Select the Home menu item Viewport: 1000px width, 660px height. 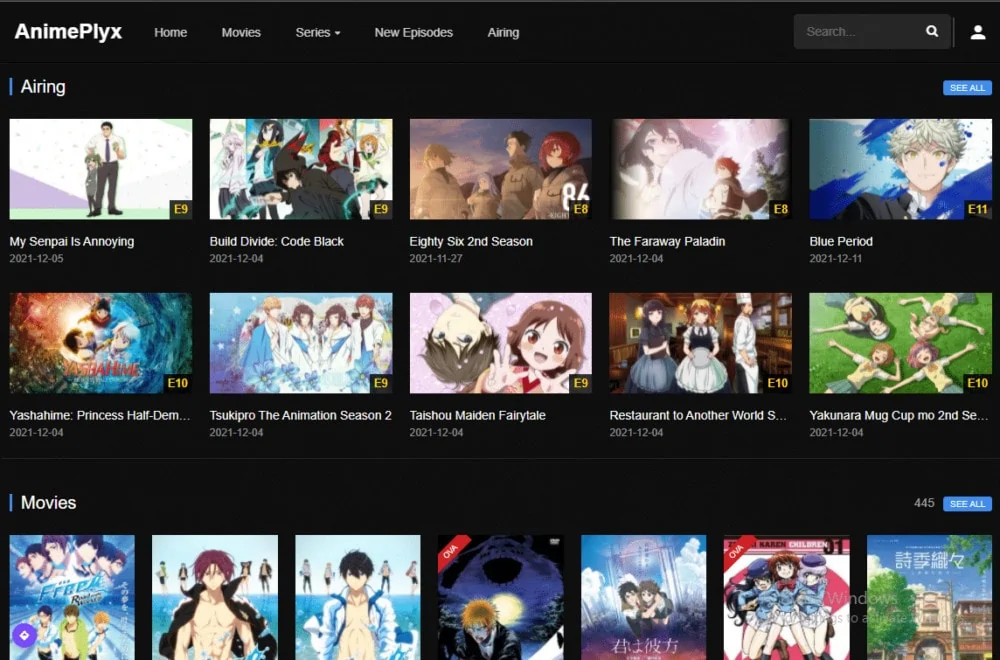[x=170, y=32]
